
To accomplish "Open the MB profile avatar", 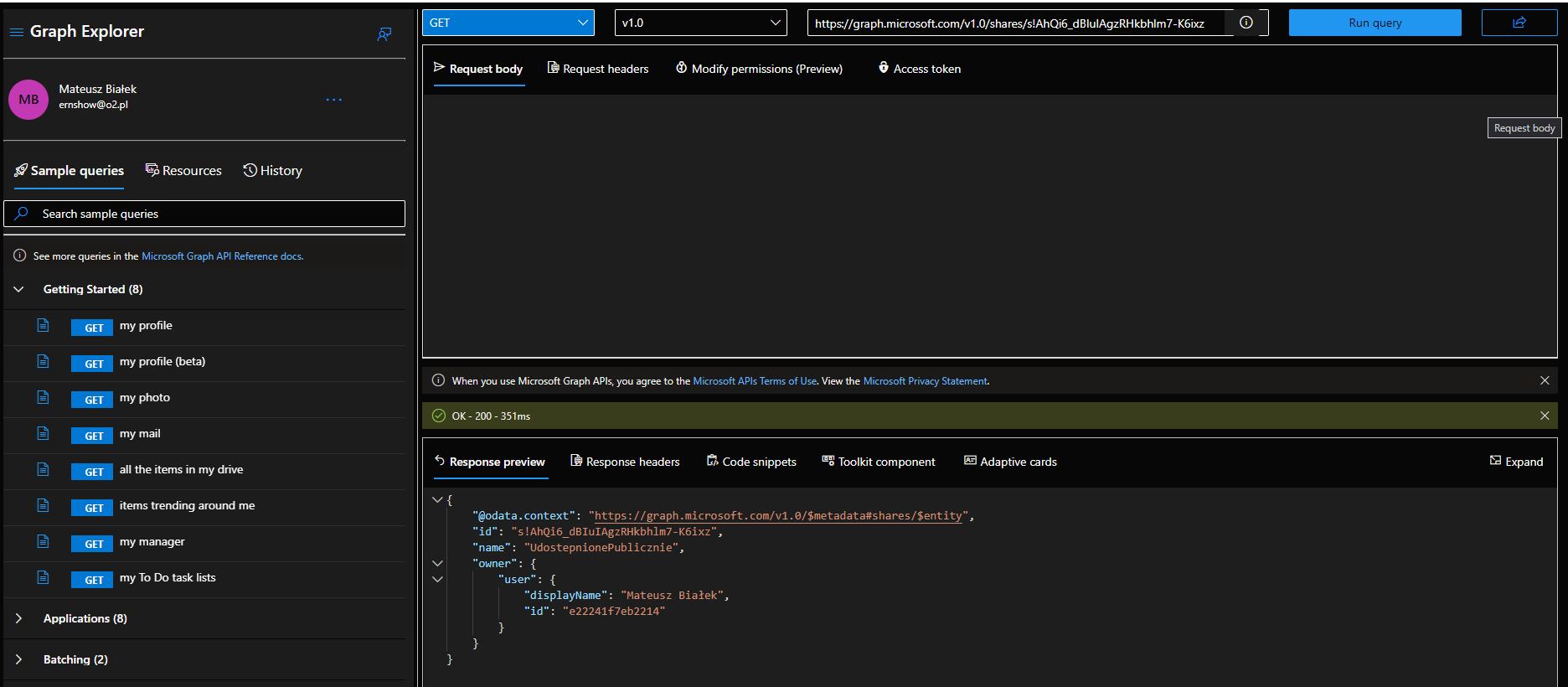I will pyautogui.click(x=28, y=100).
